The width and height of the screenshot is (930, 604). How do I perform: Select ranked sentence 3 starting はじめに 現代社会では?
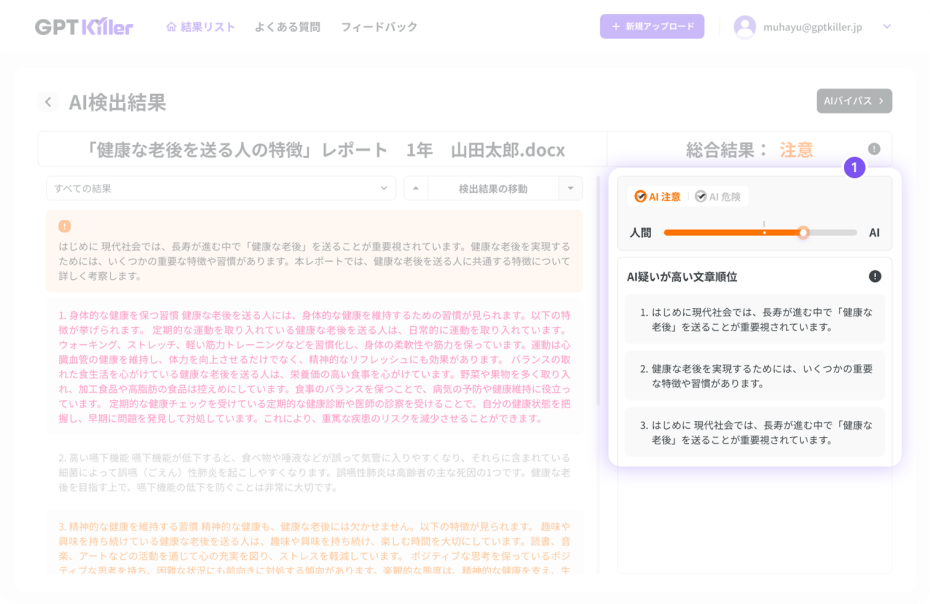[754, 432]
